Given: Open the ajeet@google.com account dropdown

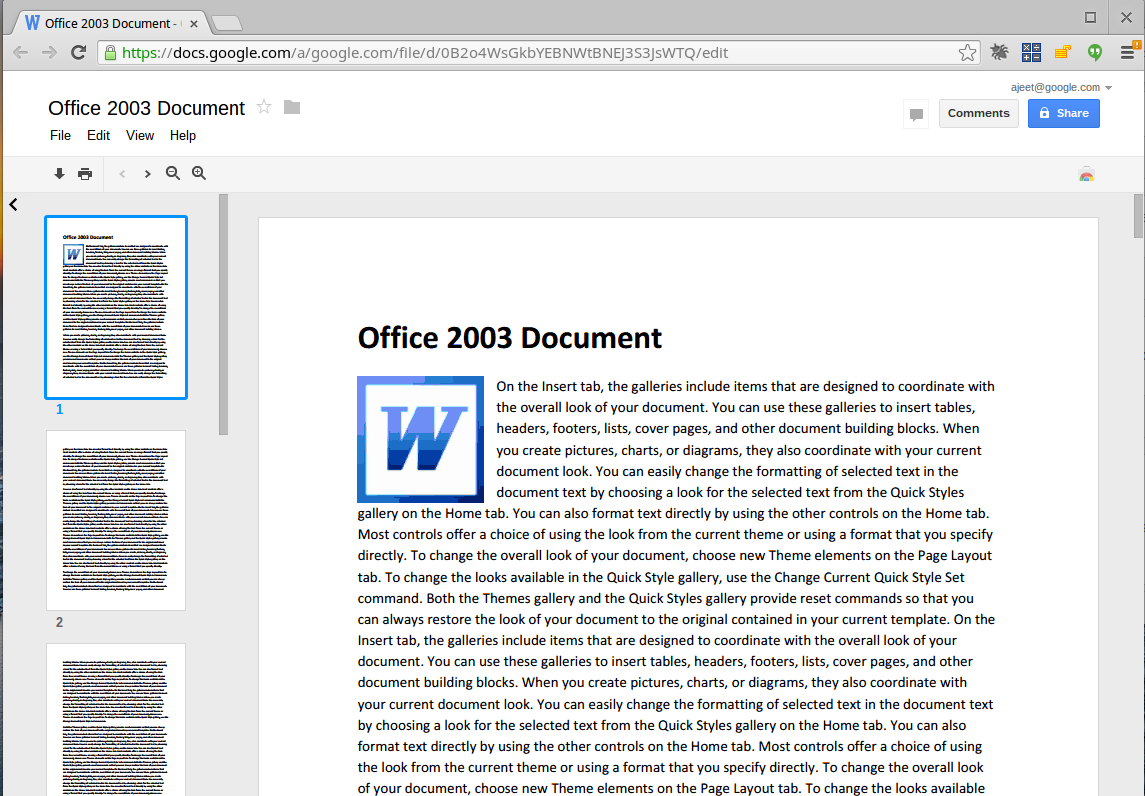Looking at the screenshot, I should coord(1061,87).
